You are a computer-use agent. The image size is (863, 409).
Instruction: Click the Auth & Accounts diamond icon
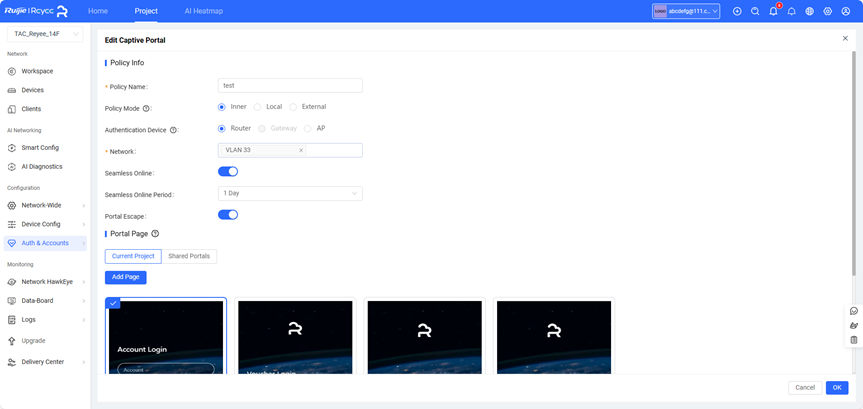point(12,243)
